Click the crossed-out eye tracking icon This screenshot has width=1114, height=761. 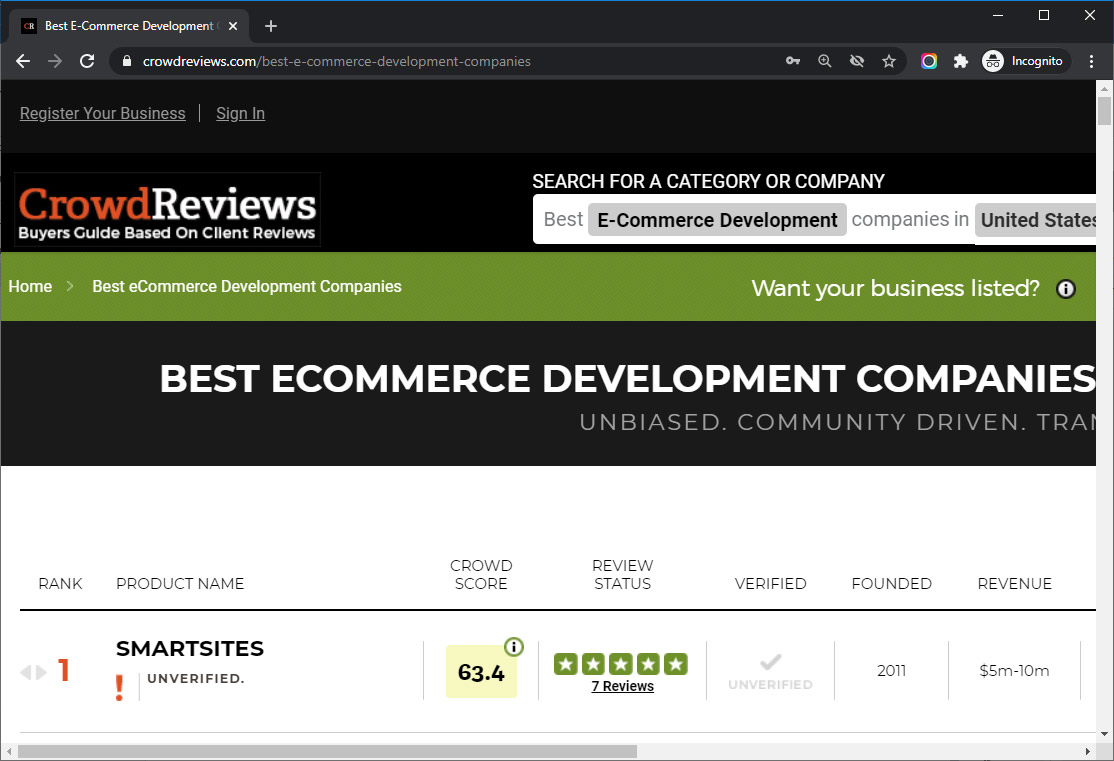[857, 61]
